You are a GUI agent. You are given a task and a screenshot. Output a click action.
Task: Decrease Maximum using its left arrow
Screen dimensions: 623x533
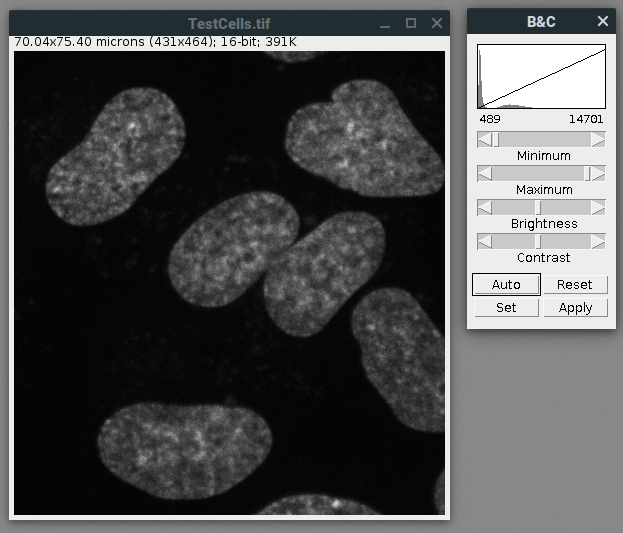coord(484,174)
